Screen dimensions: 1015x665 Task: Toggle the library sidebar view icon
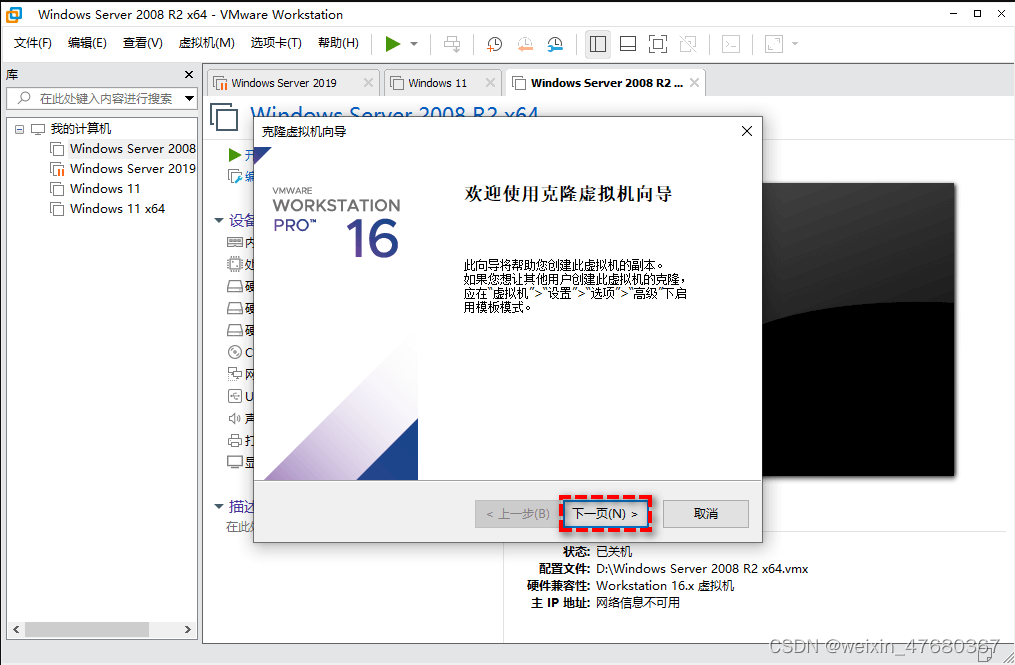coord(598,44)
